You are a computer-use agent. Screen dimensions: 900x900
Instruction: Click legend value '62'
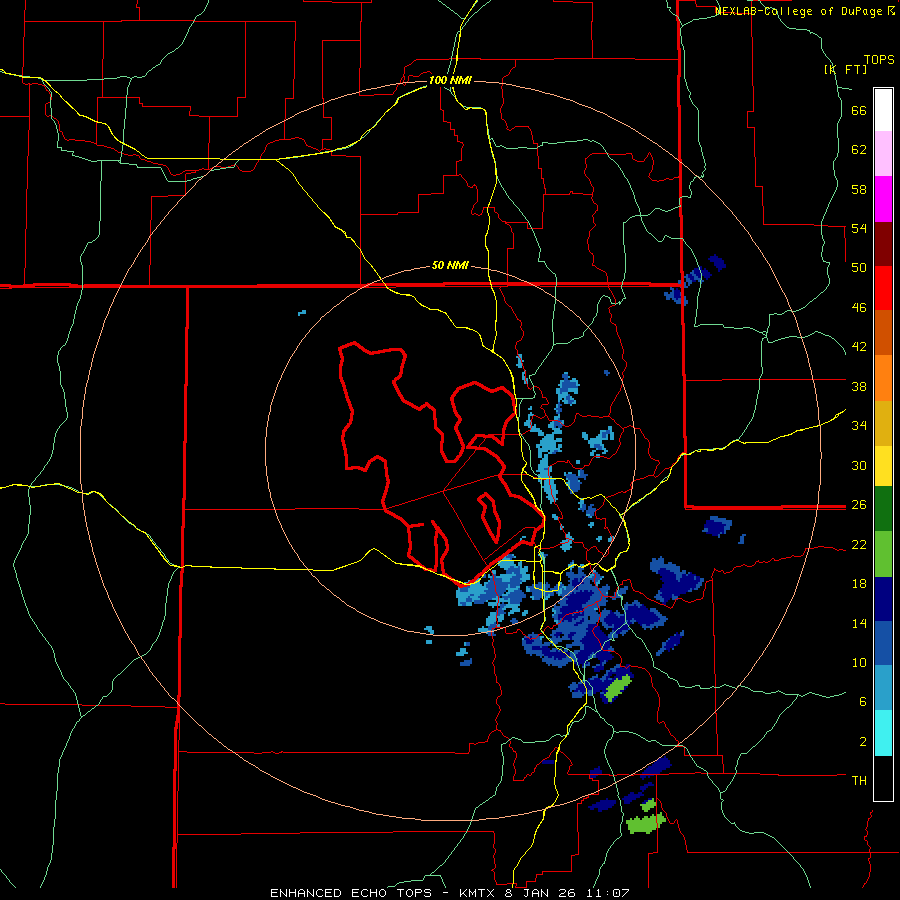pyautogui.click(x=859, y=150)
